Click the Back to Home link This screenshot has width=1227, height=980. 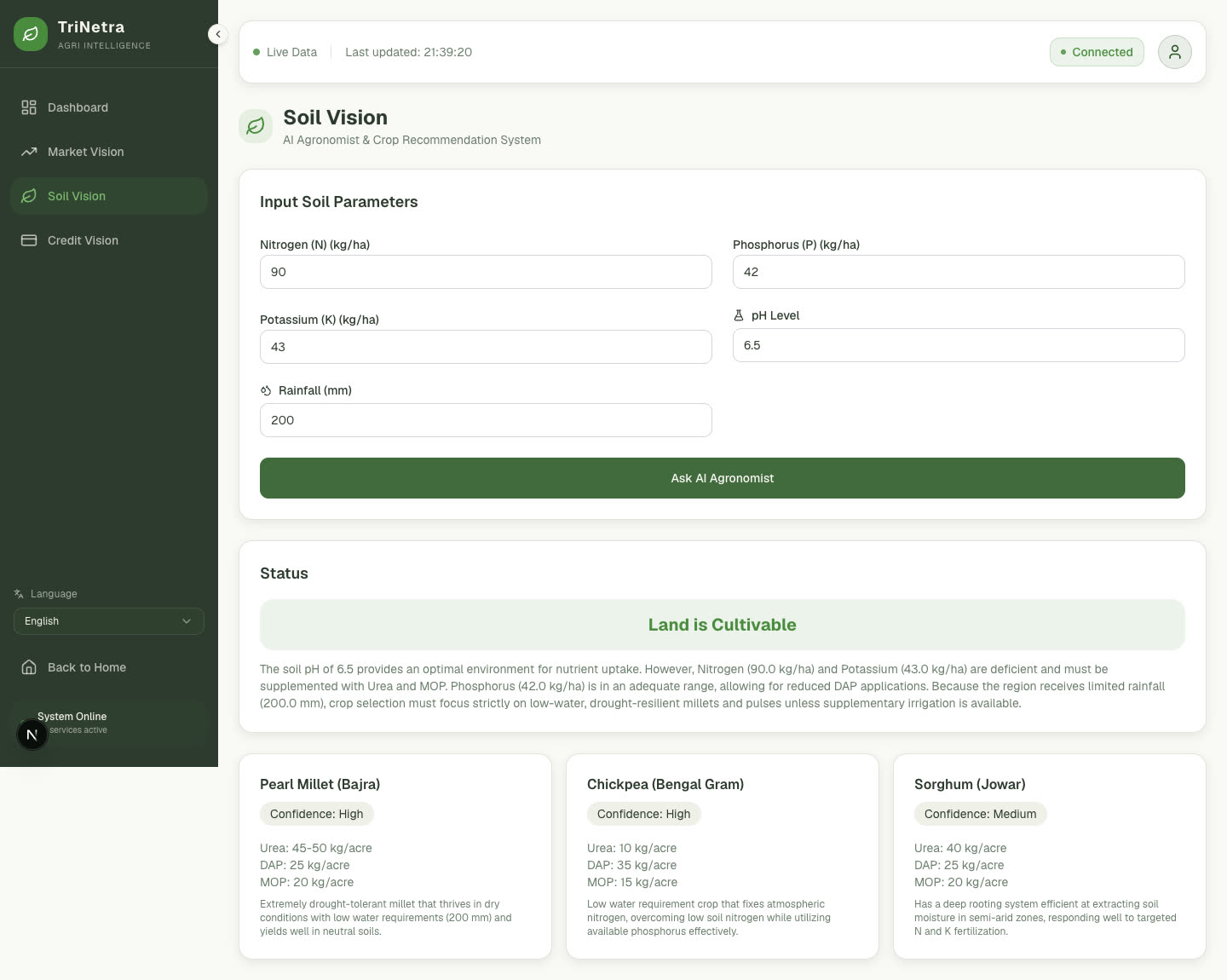point(109,667)
